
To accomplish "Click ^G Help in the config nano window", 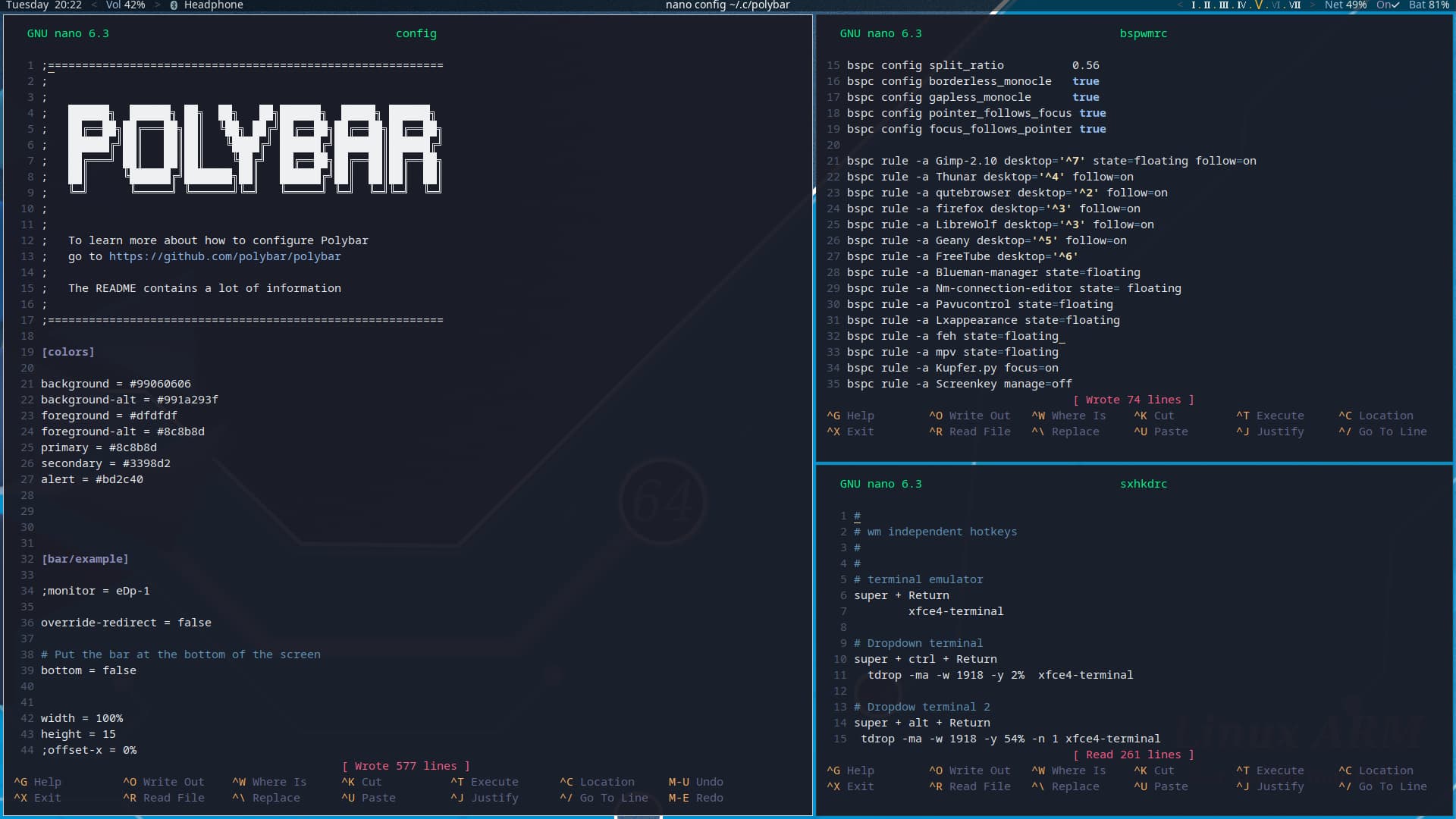I will tap(37, 782).
